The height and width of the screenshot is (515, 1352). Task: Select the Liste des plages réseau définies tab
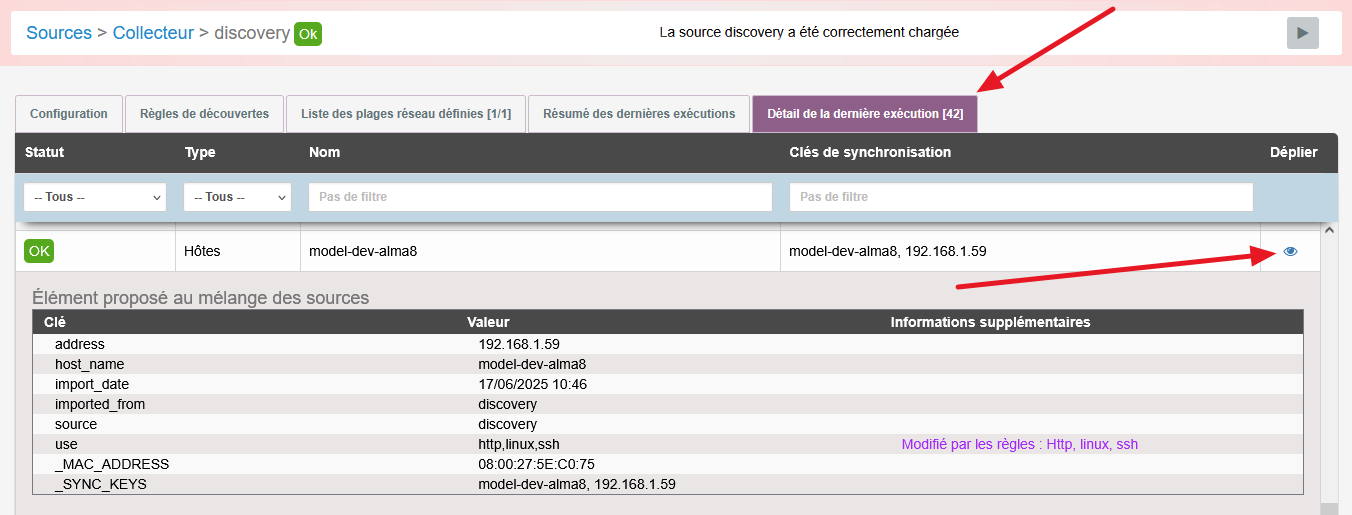pos(406,114)
